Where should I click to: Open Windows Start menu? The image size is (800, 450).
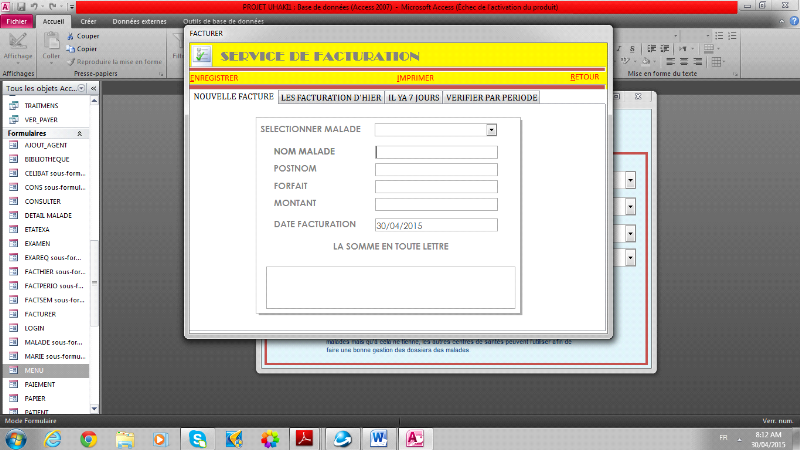click(16, 439)
